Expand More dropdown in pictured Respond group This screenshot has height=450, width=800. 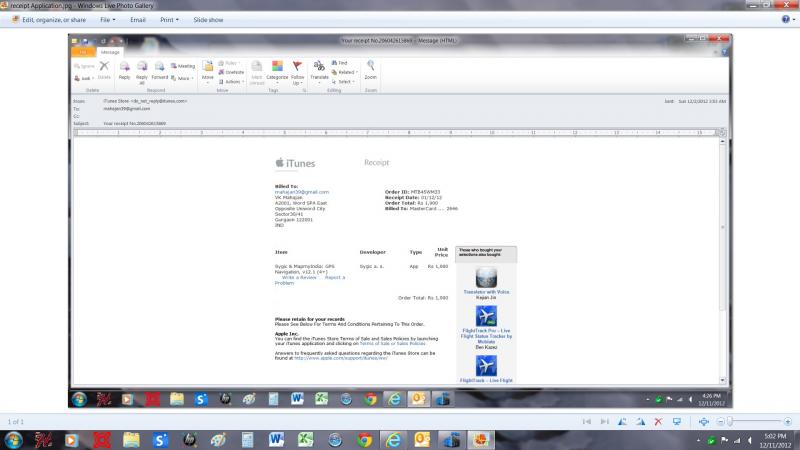pos(182,78)
